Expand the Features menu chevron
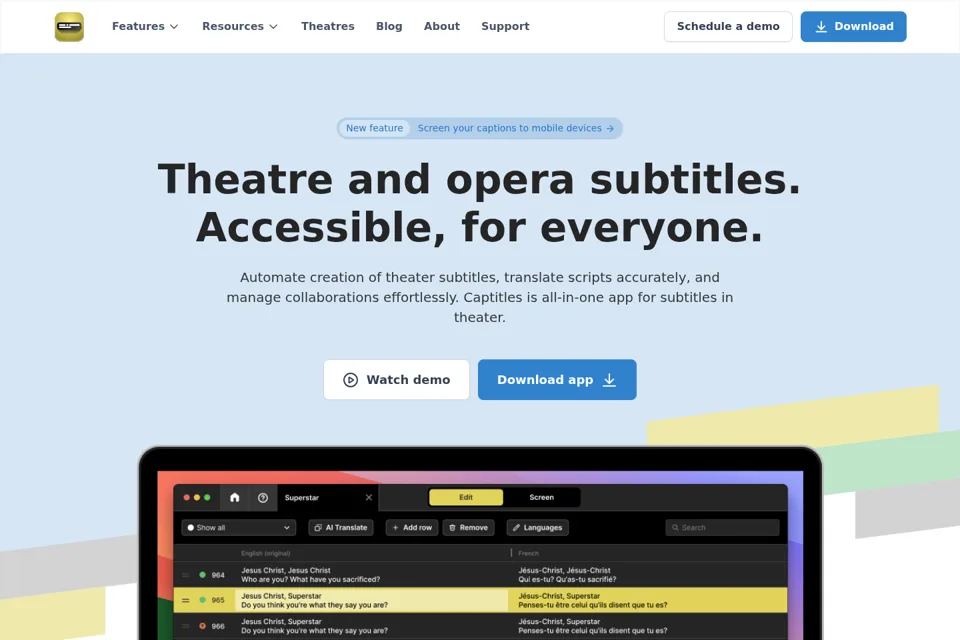Viewport: 960px width, 640px height. coord(174,27)
